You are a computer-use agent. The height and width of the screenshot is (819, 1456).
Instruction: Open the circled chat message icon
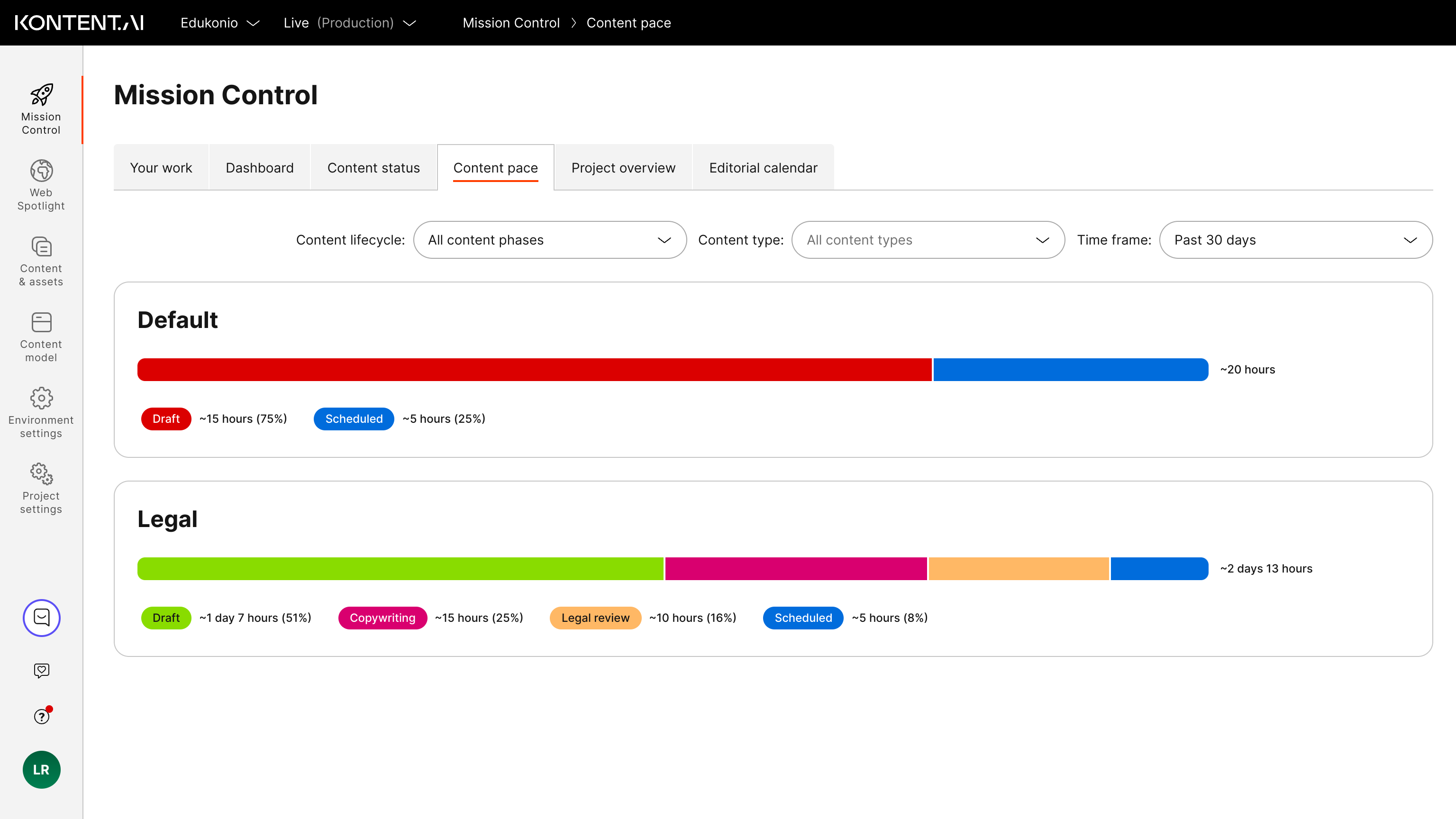coord(41,617)
